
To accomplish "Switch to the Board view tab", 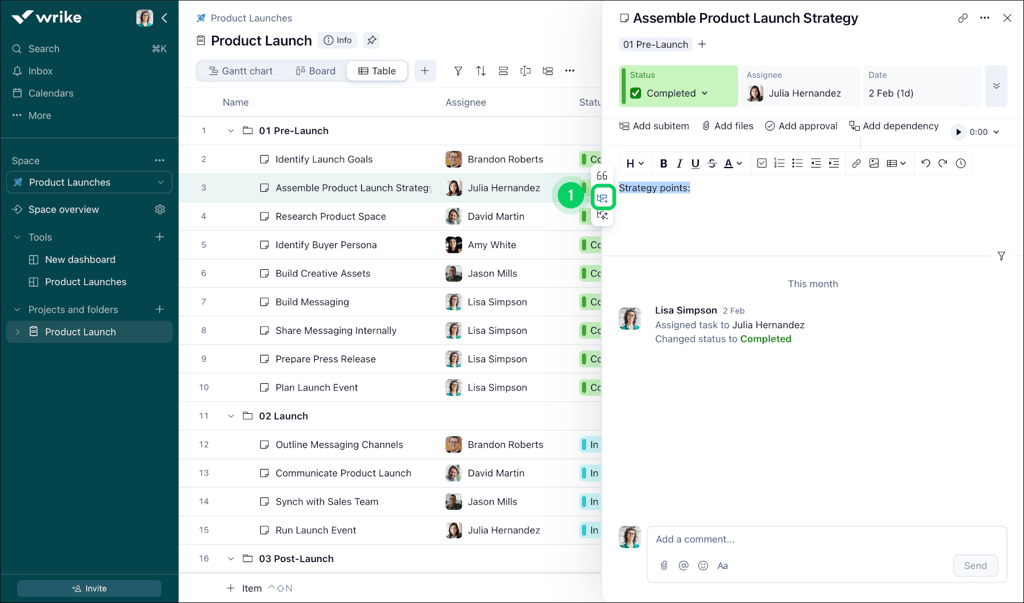I will [315, 71].
